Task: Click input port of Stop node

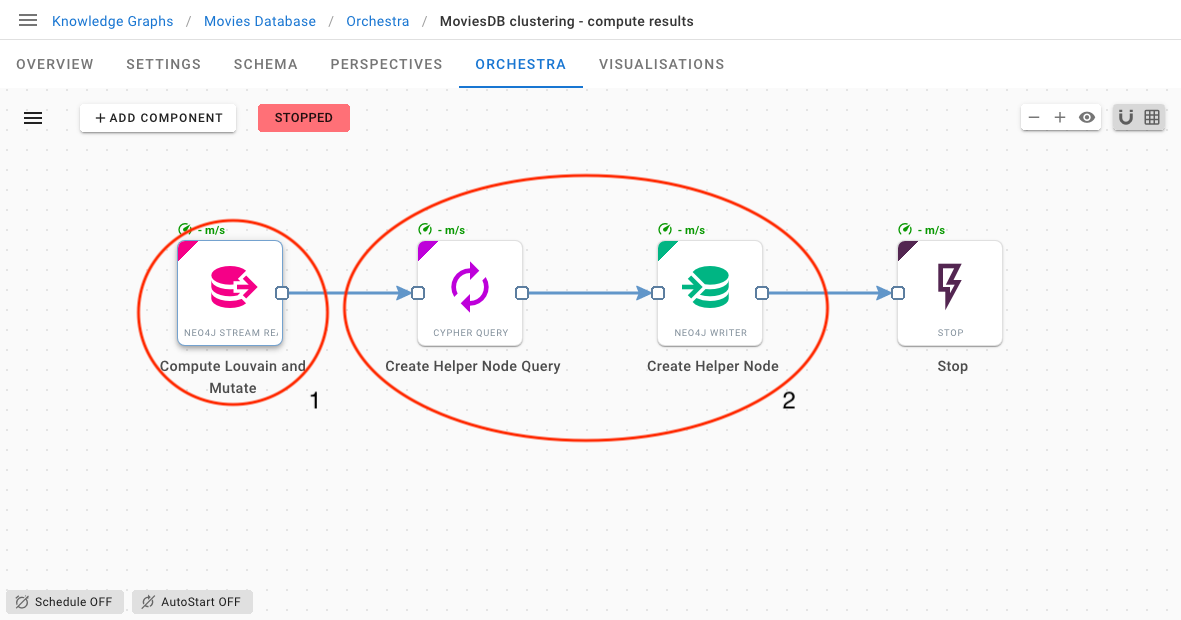Action: (898, 293)
